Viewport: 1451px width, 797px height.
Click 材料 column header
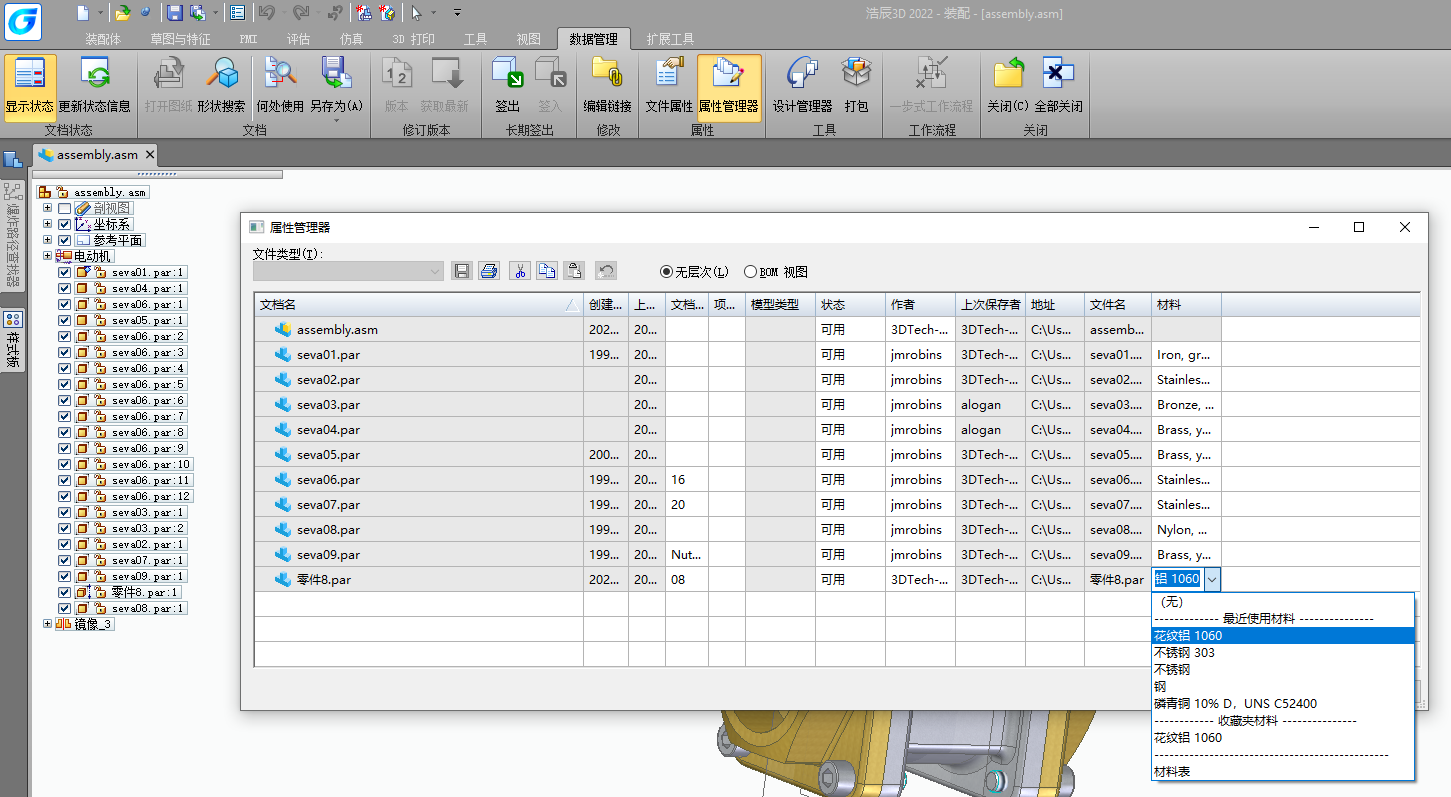click(x=1186, y=304)
